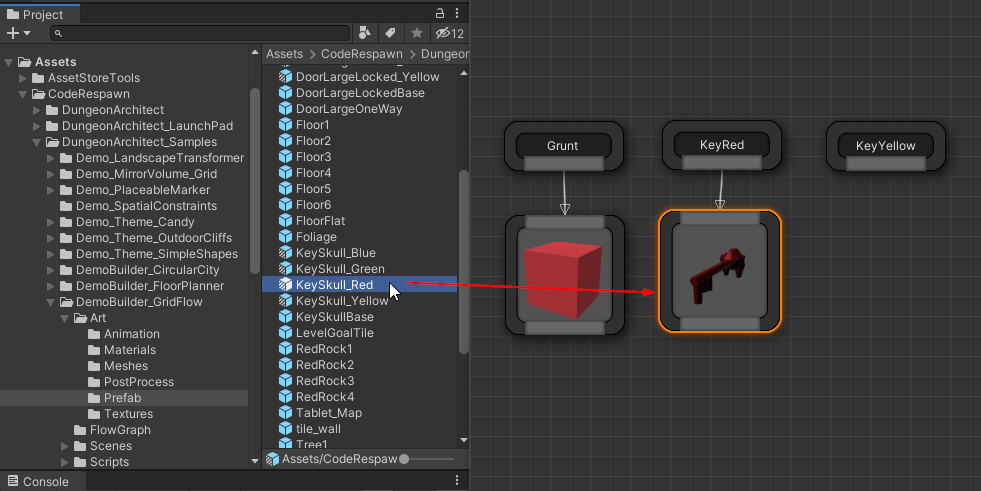This screenshot has height=491, width=981.
Task: Expand the DungeonArchitect folder
Action: [x=37, y=110]
